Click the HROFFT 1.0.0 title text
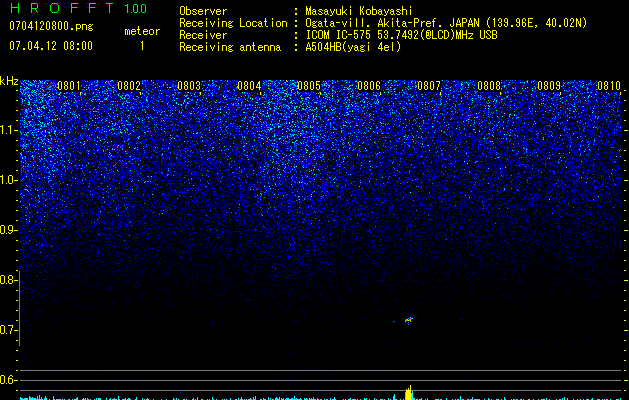Image resolution: width=629 pixels, height=400 pixels. 78,8
